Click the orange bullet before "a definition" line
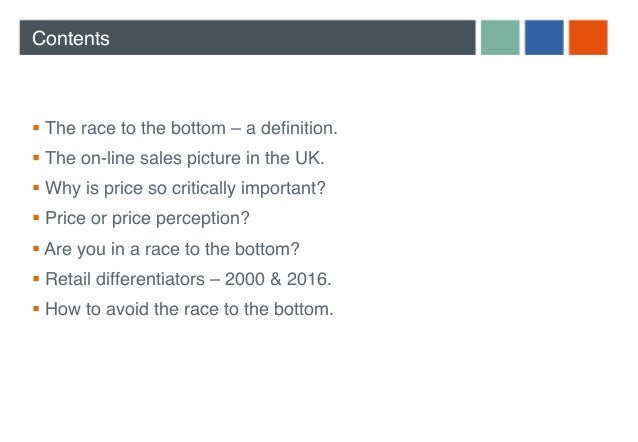This screenshot has width=638, height=442. tap(36, 128)
